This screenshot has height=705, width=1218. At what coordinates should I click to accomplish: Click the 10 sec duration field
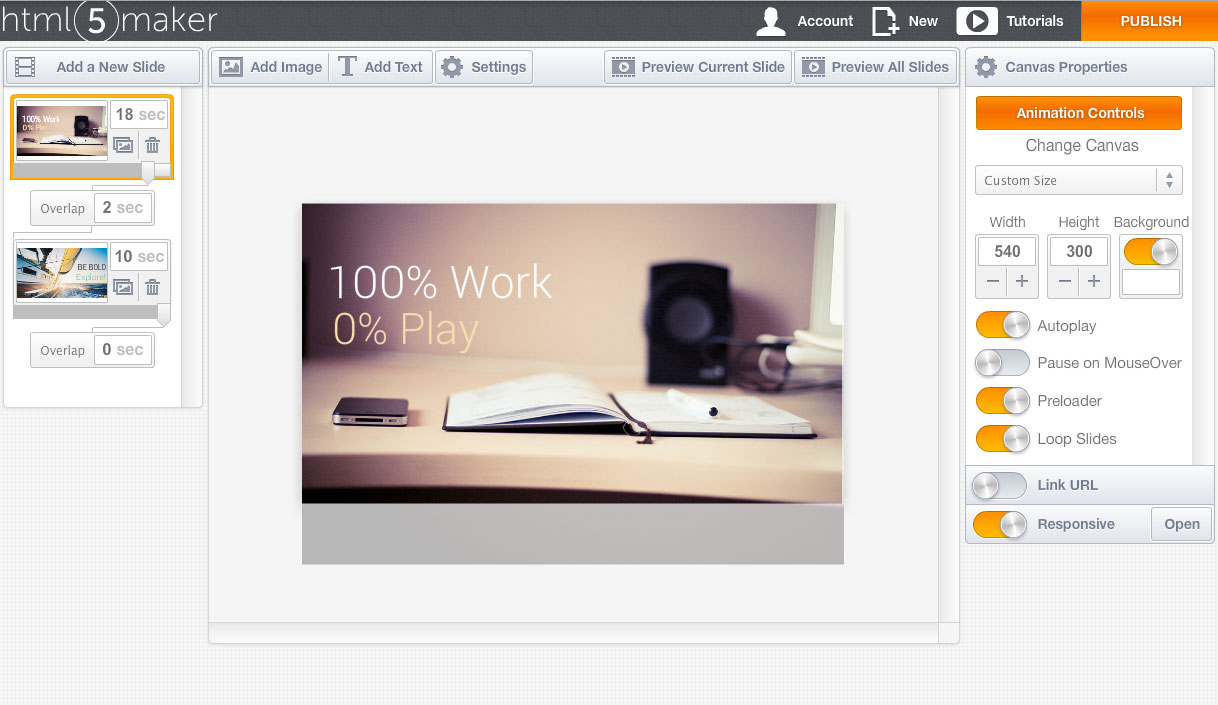click(139, 257)
